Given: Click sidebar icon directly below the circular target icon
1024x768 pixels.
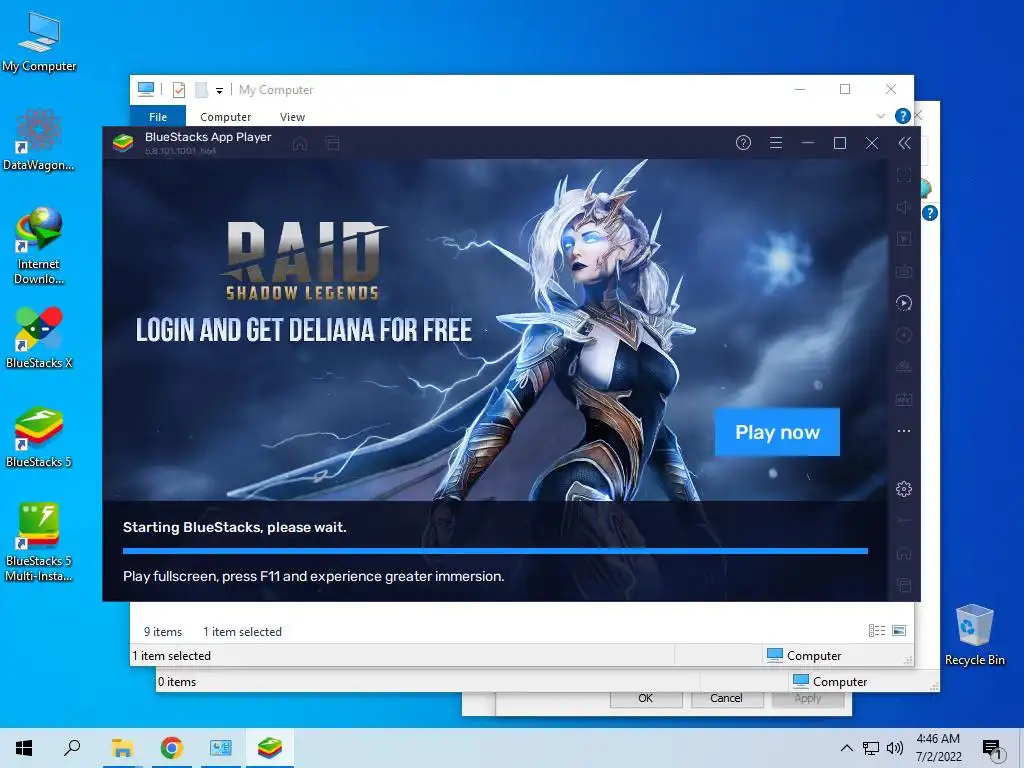Looking at the screenshot, I should tap(904, 367).
